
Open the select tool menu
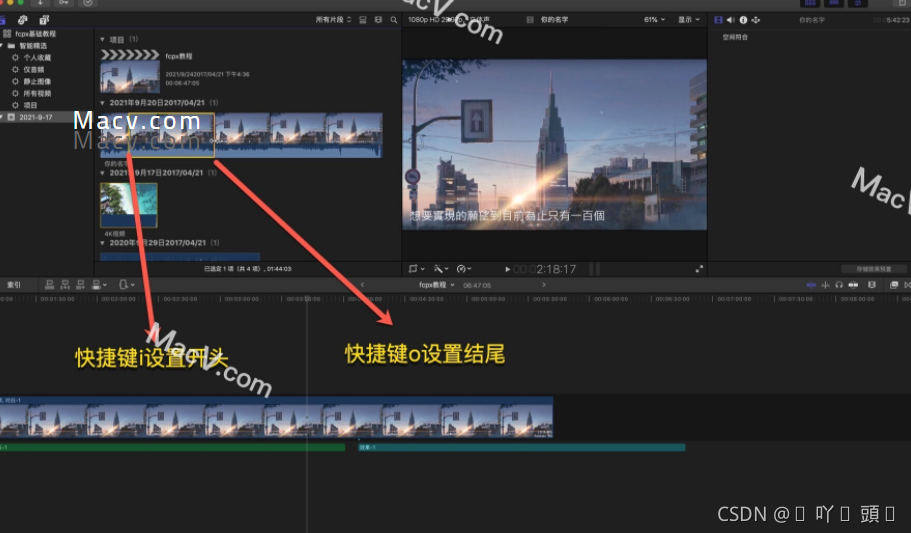(x=127, y=284)
